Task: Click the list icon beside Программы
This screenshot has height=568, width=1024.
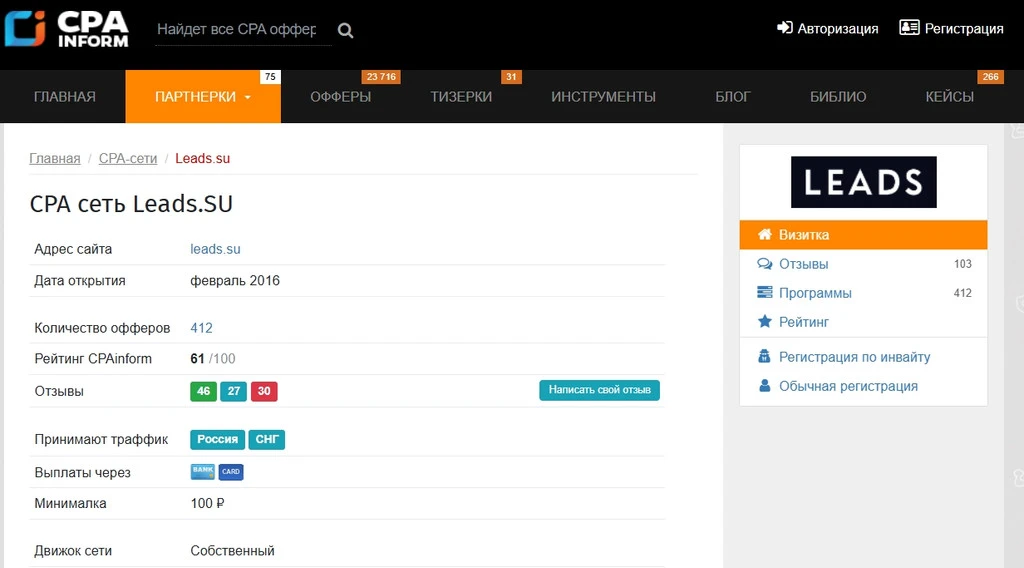Action: coord(764,292)
